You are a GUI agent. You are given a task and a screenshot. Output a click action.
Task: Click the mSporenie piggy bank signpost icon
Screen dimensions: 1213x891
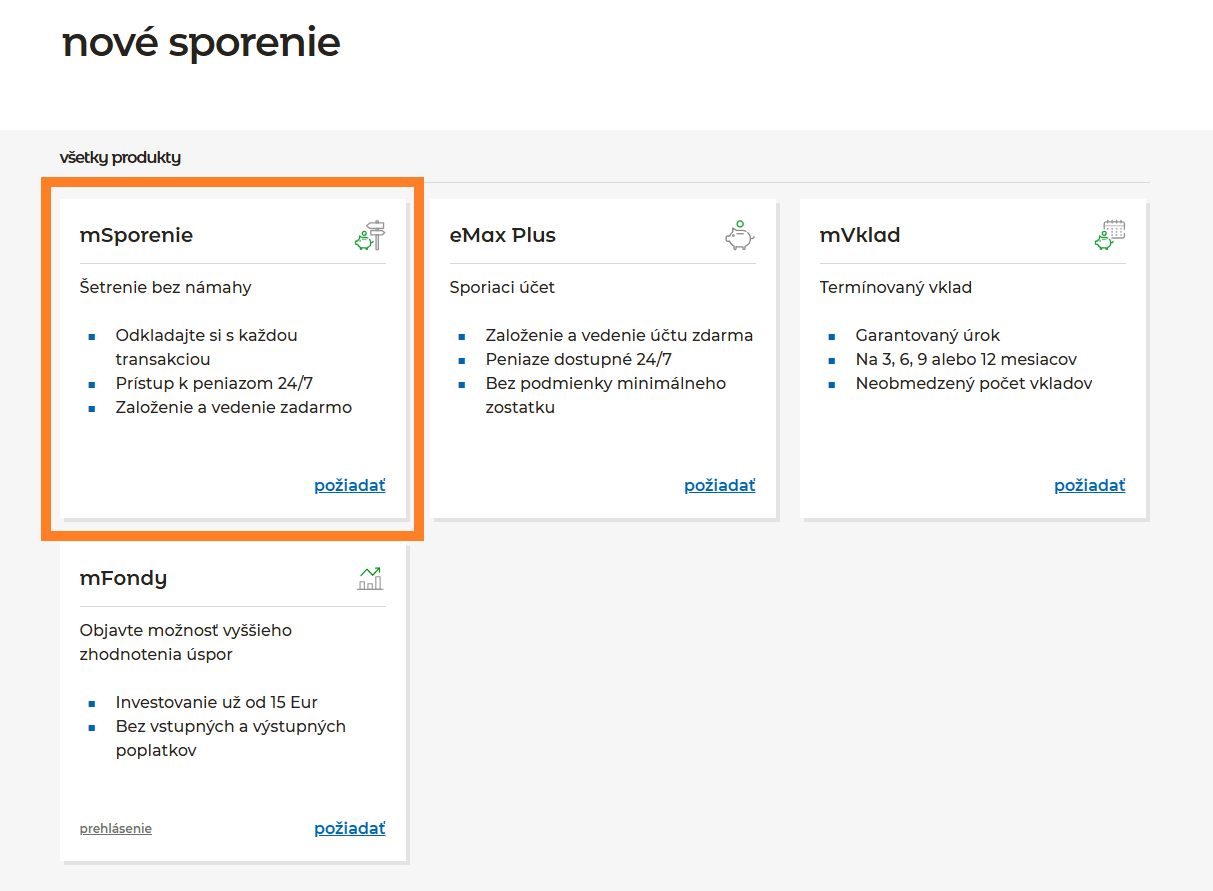click(x=370, y=236)
